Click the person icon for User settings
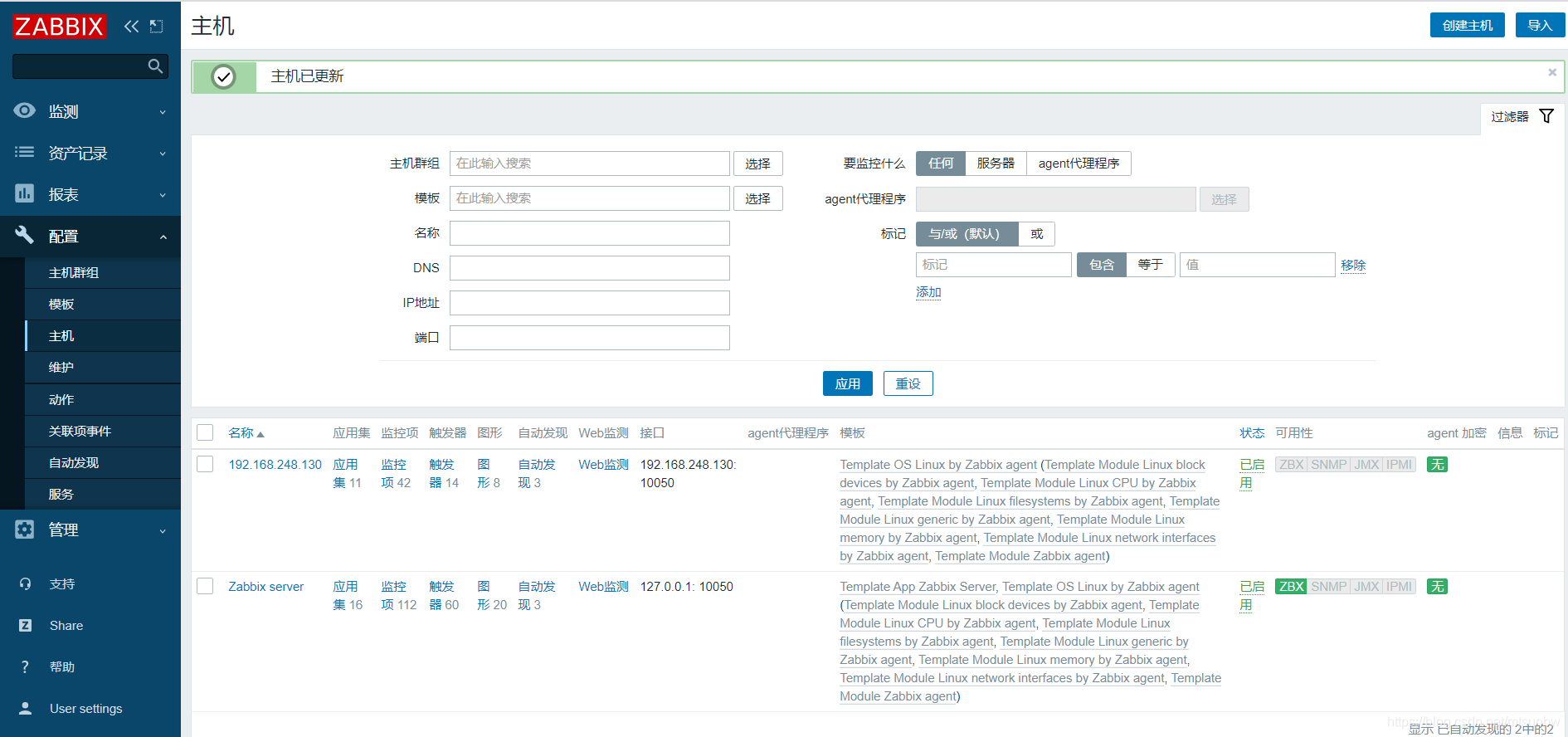 pyautogui.click(x=25, y=709)
